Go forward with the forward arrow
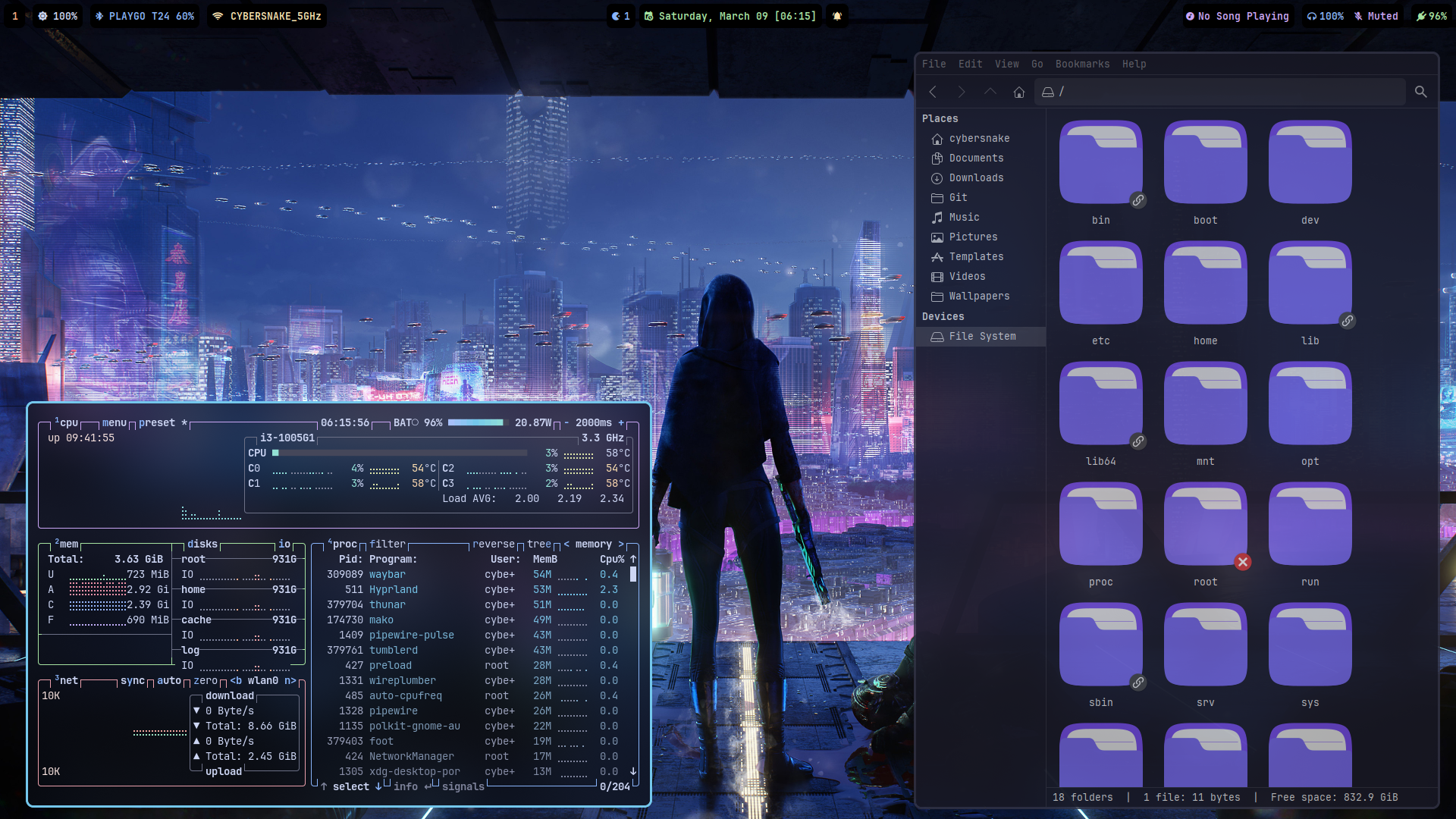This screenshot has width=1456, height=819. pyautogui.click(x=962, y=92)
